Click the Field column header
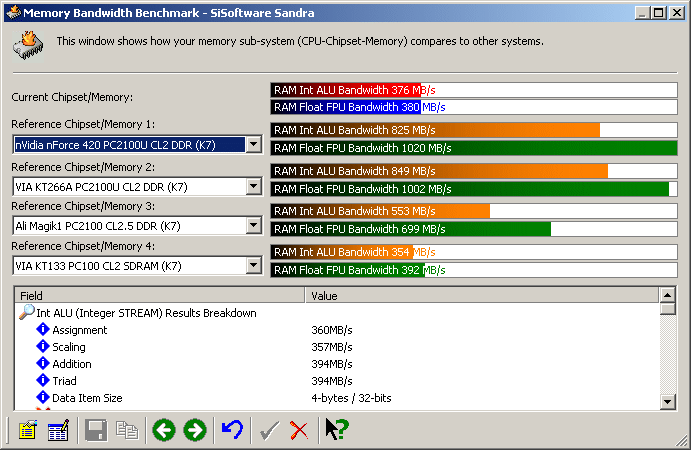The image size is (691, 450). (160, 295)
